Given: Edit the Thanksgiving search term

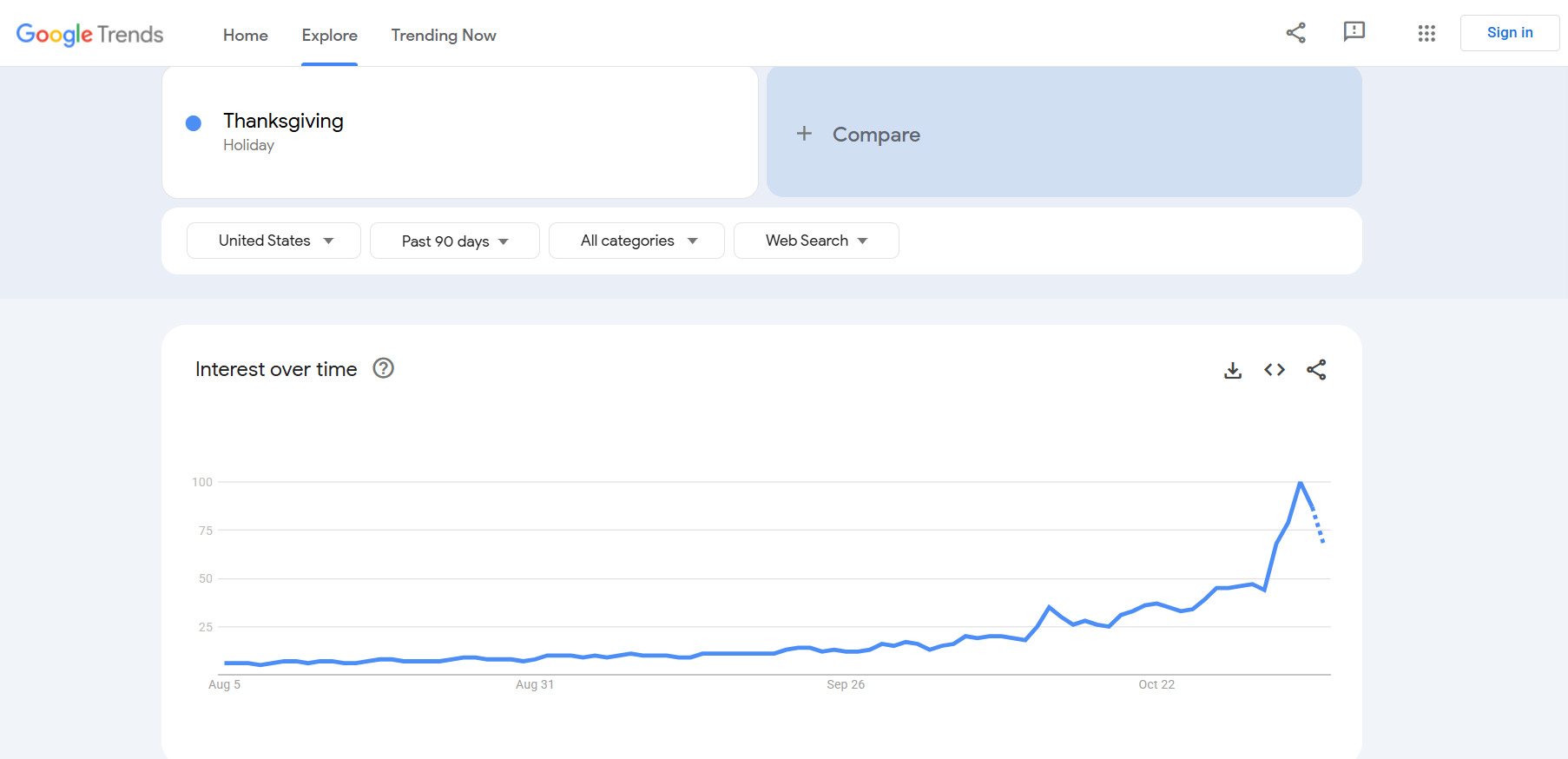Looking at the screenshot, I should (x=283, y=121).
